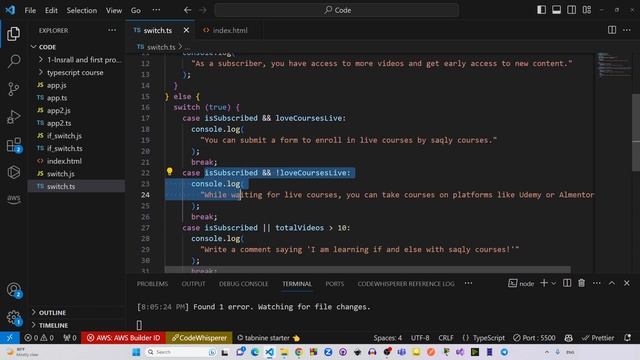Open notifications bell in status bar

pyautogui.click(x=627, y=338)
